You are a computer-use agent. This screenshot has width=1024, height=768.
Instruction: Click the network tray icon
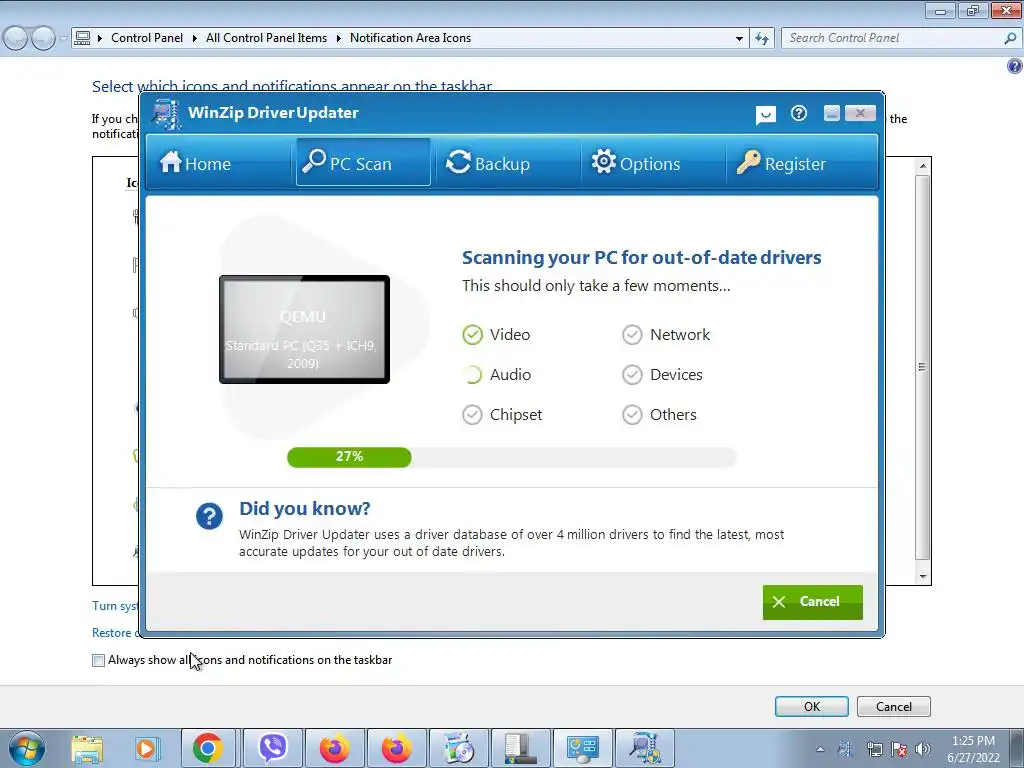tap(874, 749)
